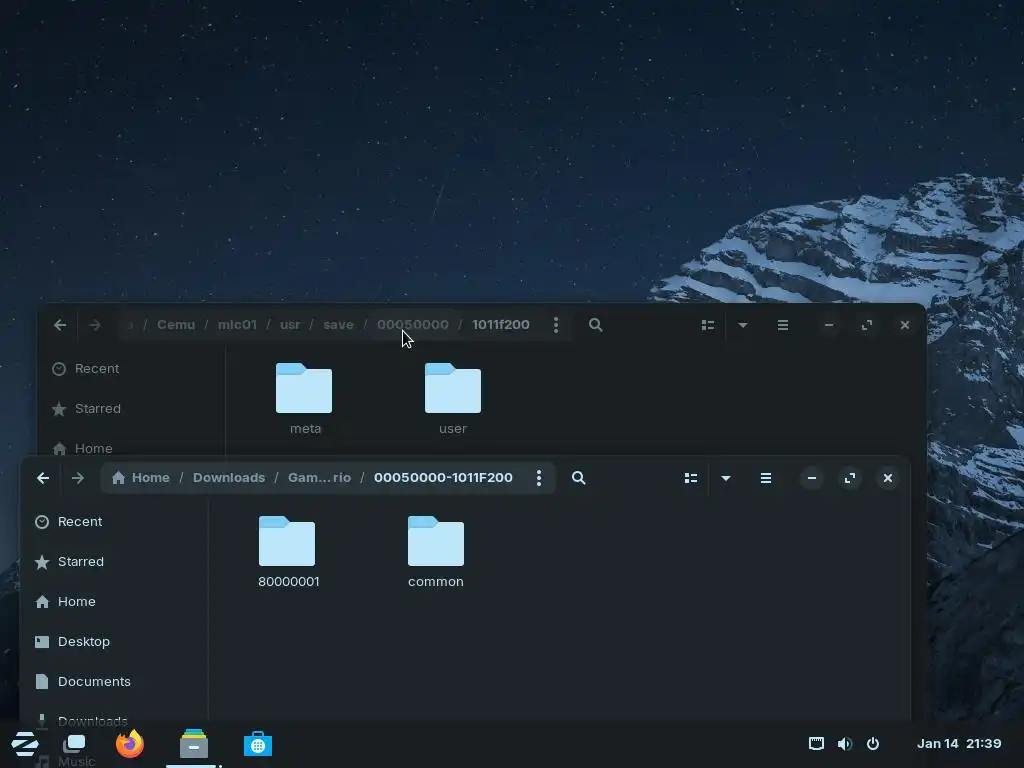
Task: Jump to mlc01 in back window path
Action: coord(237,325)
